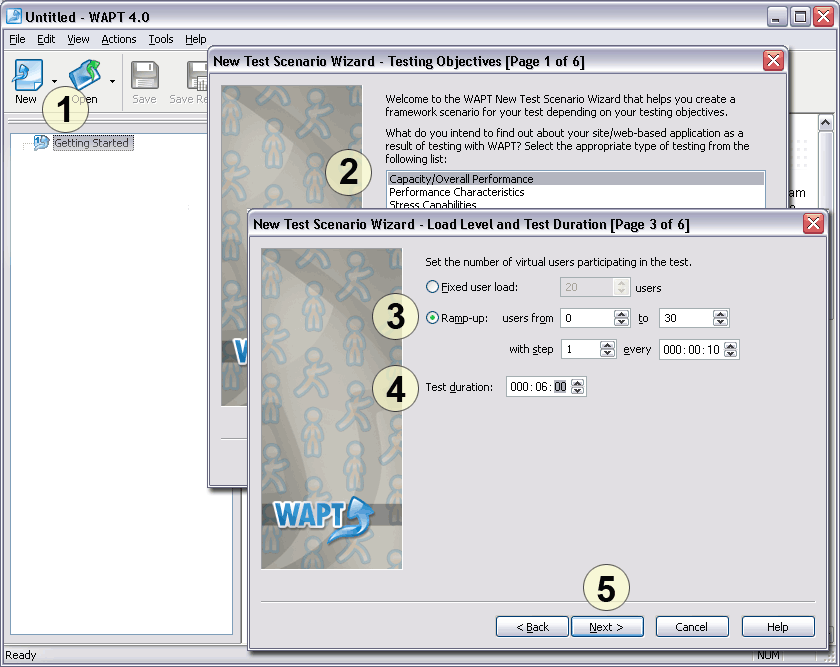Image resolution: width=840 pixels, height=667 pixels.
Task: Click the with step value field
Action: coord(580,349)
